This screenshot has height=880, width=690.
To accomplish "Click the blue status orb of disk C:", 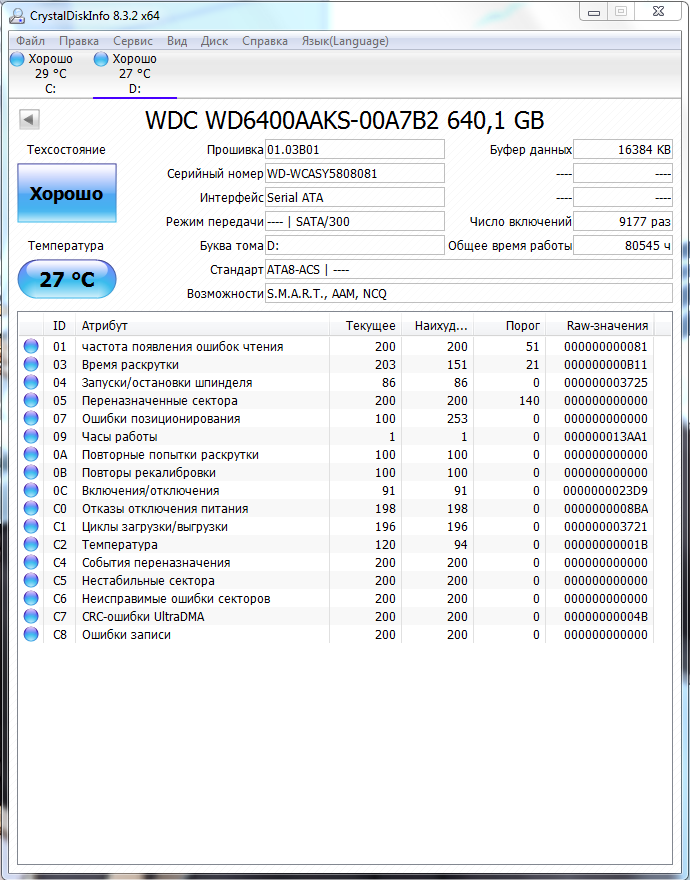I will 17,59.
